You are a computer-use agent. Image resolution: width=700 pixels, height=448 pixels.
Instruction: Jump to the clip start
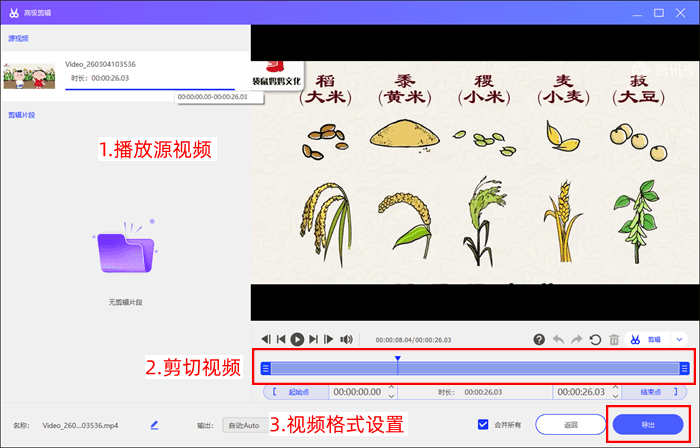[281, 340]
